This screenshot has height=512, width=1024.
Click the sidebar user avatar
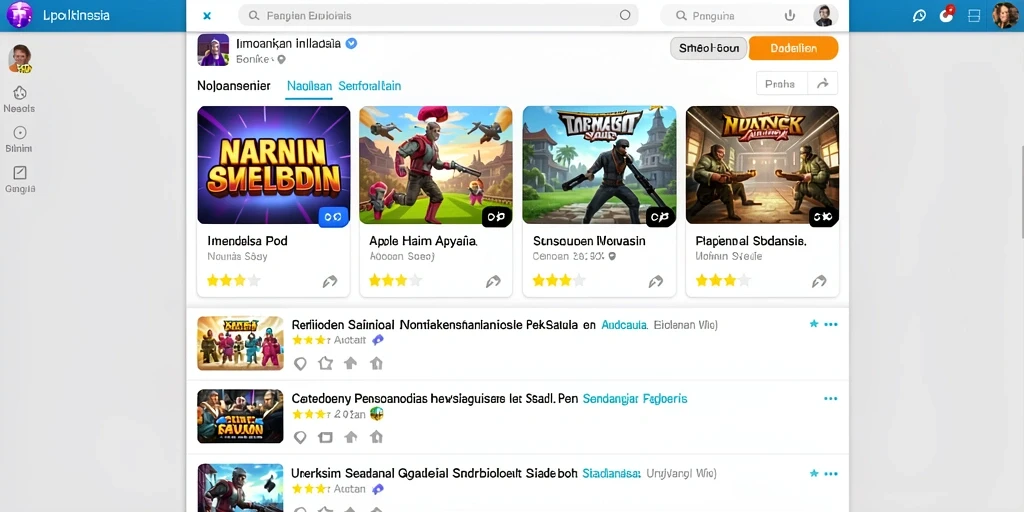pos(20,59)
